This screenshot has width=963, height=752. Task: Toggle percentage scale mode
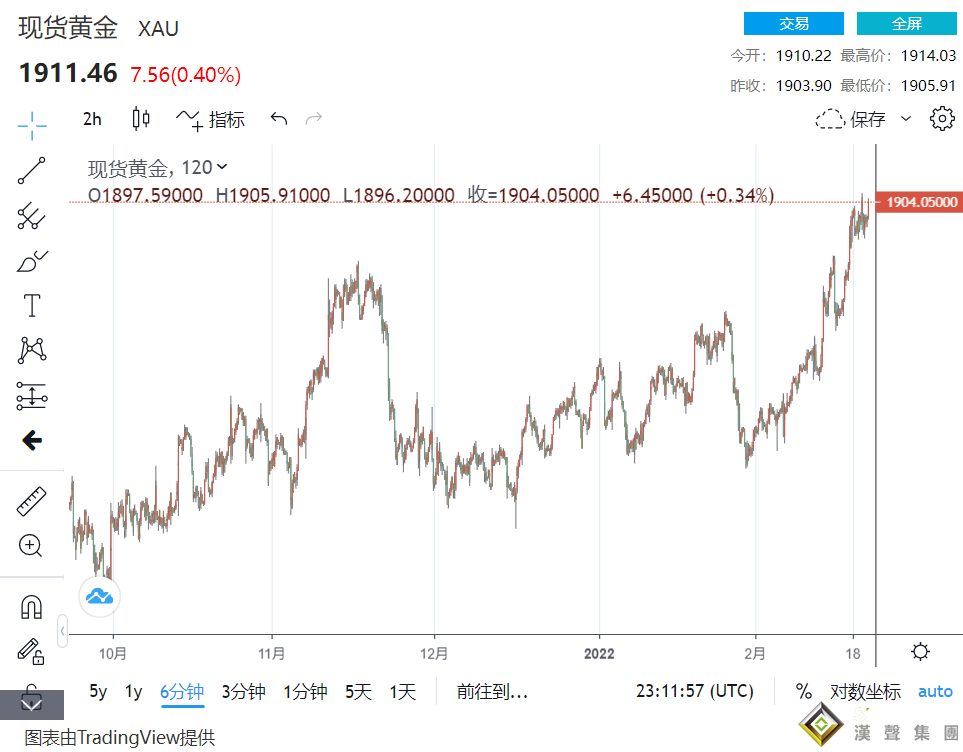coord(803,691)
